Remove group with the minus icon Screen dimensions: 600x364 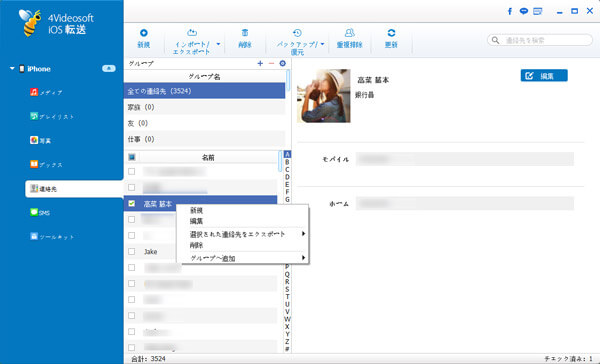click(271, 64)
